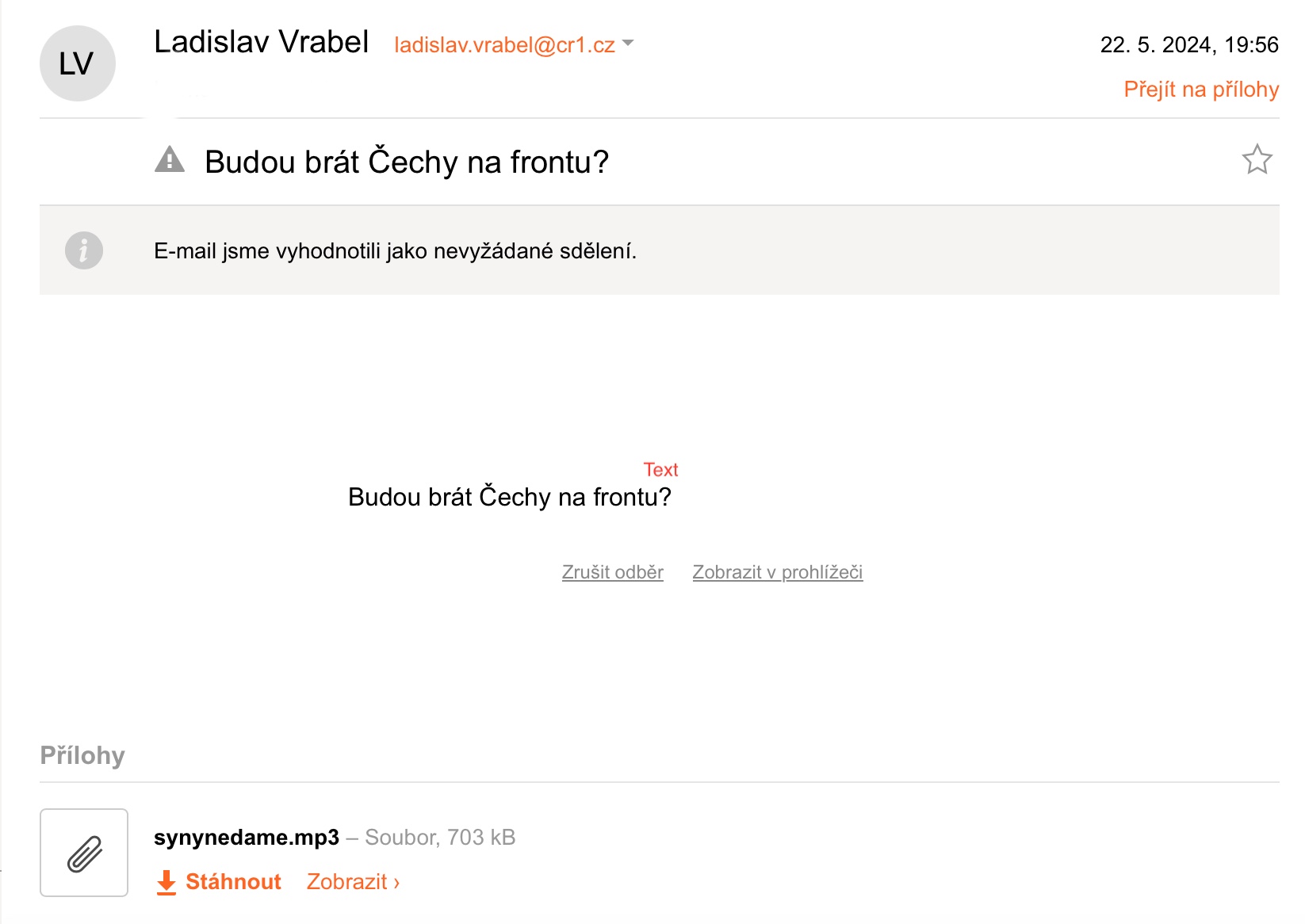Image resolution: width=1305 pixels, height=924 pixels.
Task: Select the sender name Ladislav Vrabel
Action: (x=262, y=42)
